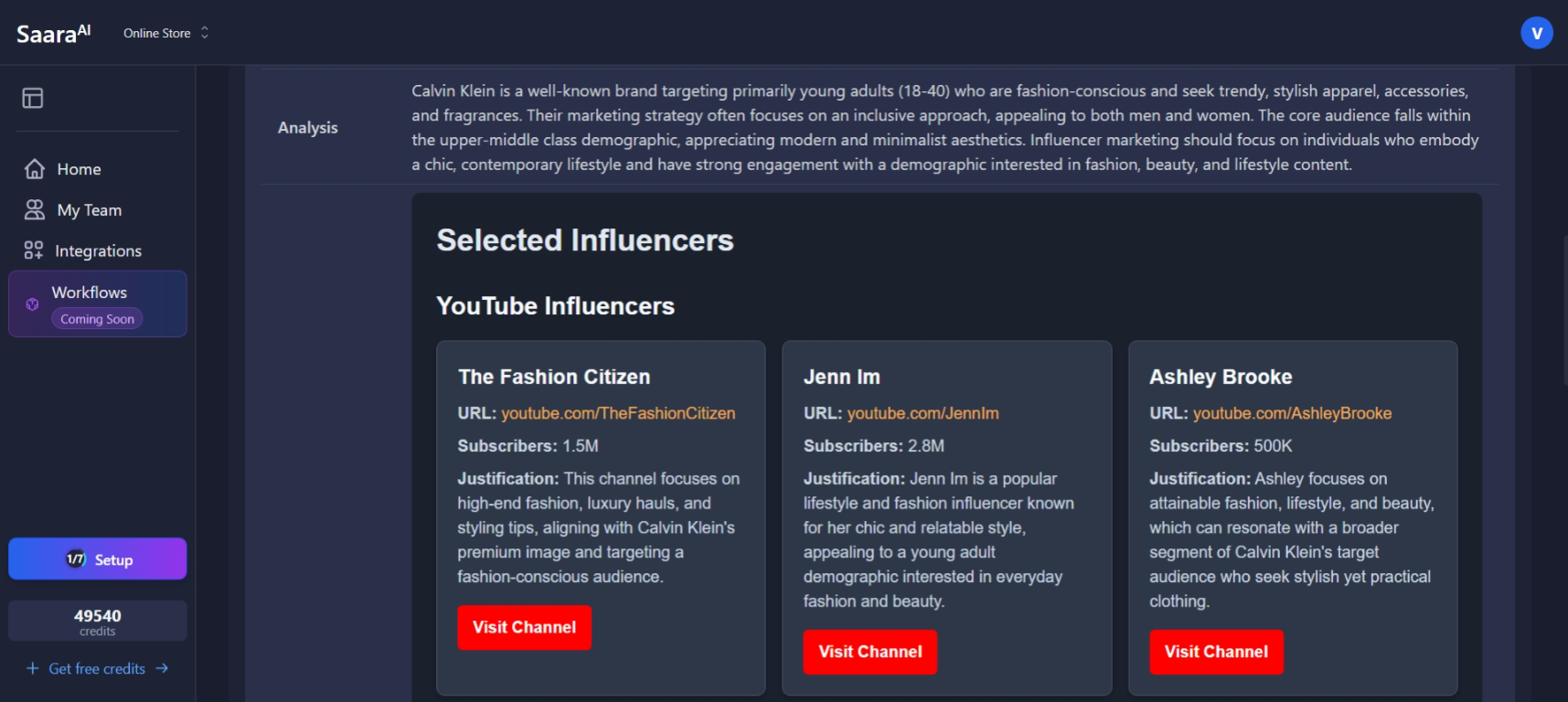This screenshot has height=702, width=1568.
Task: Click the Jenn Im card title
Action: [x=842, y=377]
